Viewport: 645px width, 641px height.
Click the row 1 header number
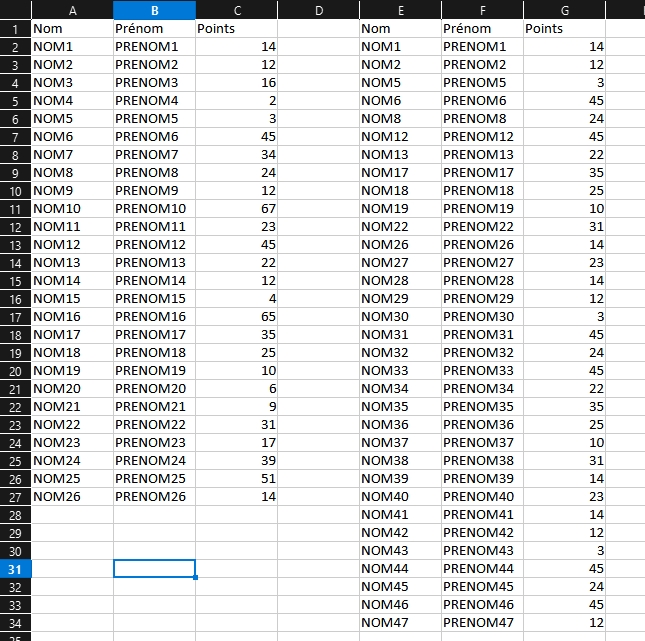coord(15,29)
